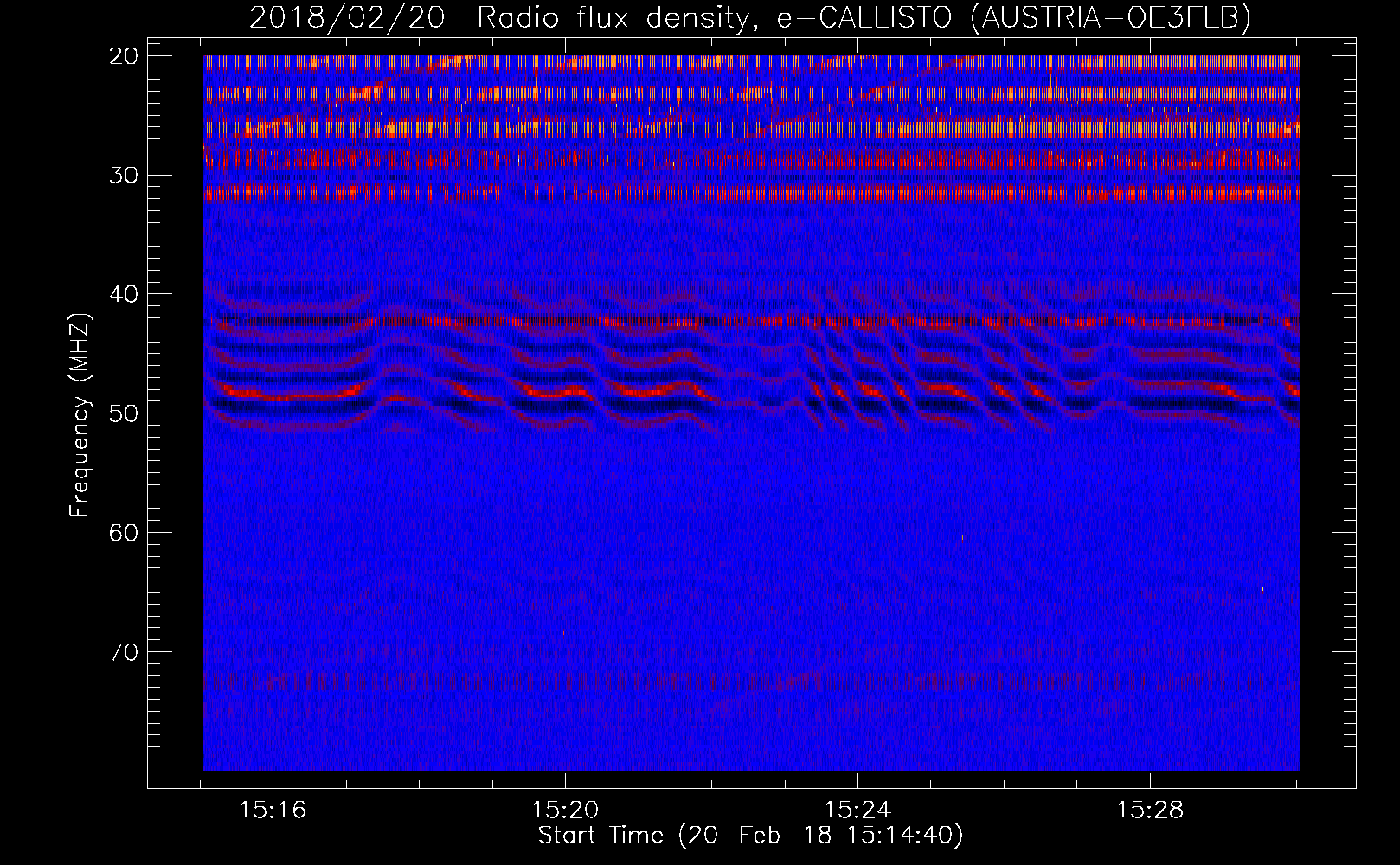The image size is (1400, 865).
Task: Click the time tick label '15:24'
Action: click(x=857, y=811)
